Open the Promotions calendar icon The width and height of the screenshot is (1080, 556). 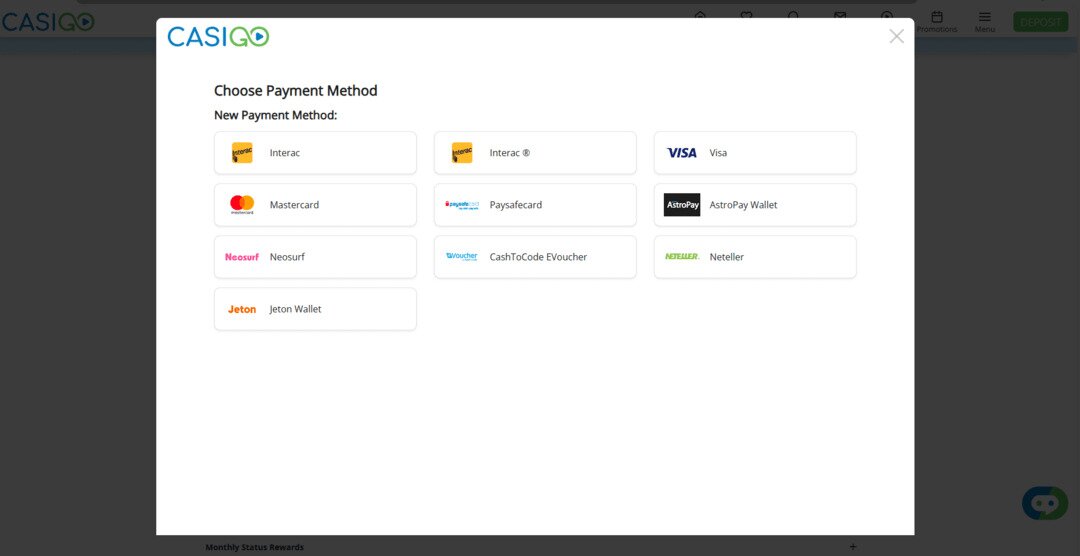tap(937, 19)
